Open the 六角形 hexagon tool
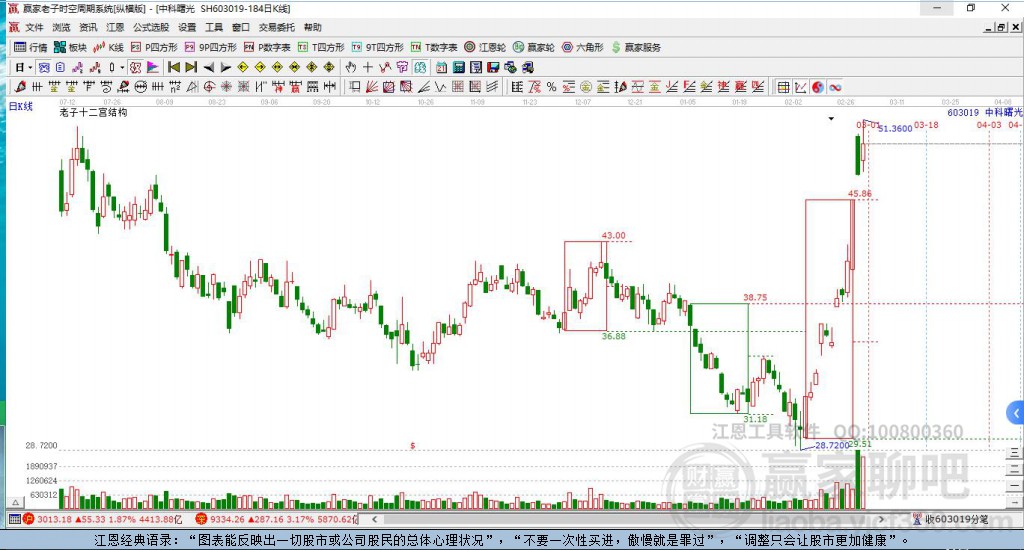Screen dimensions: 1024x550 [x=583, y=47]
